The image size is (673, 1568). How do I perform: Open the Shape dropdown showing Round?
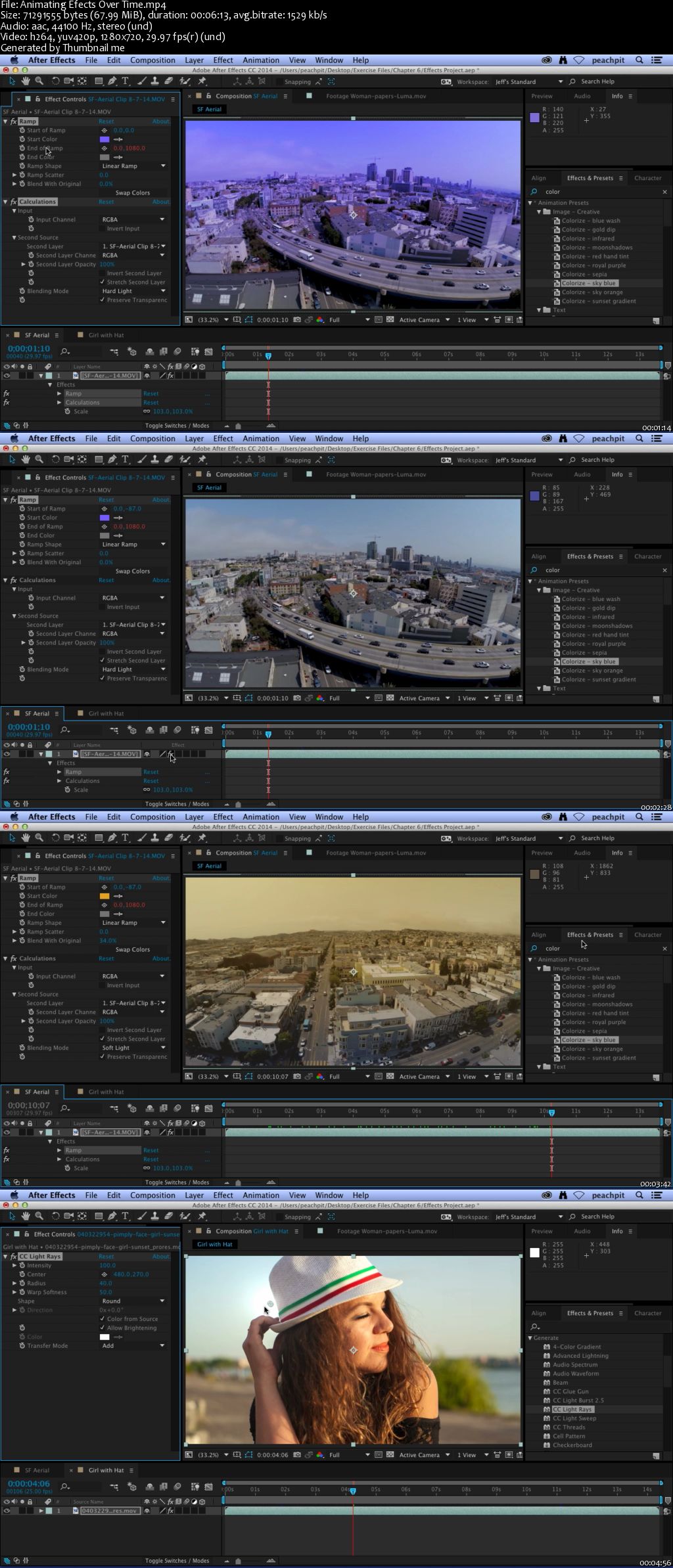[x=133, y=1301]
